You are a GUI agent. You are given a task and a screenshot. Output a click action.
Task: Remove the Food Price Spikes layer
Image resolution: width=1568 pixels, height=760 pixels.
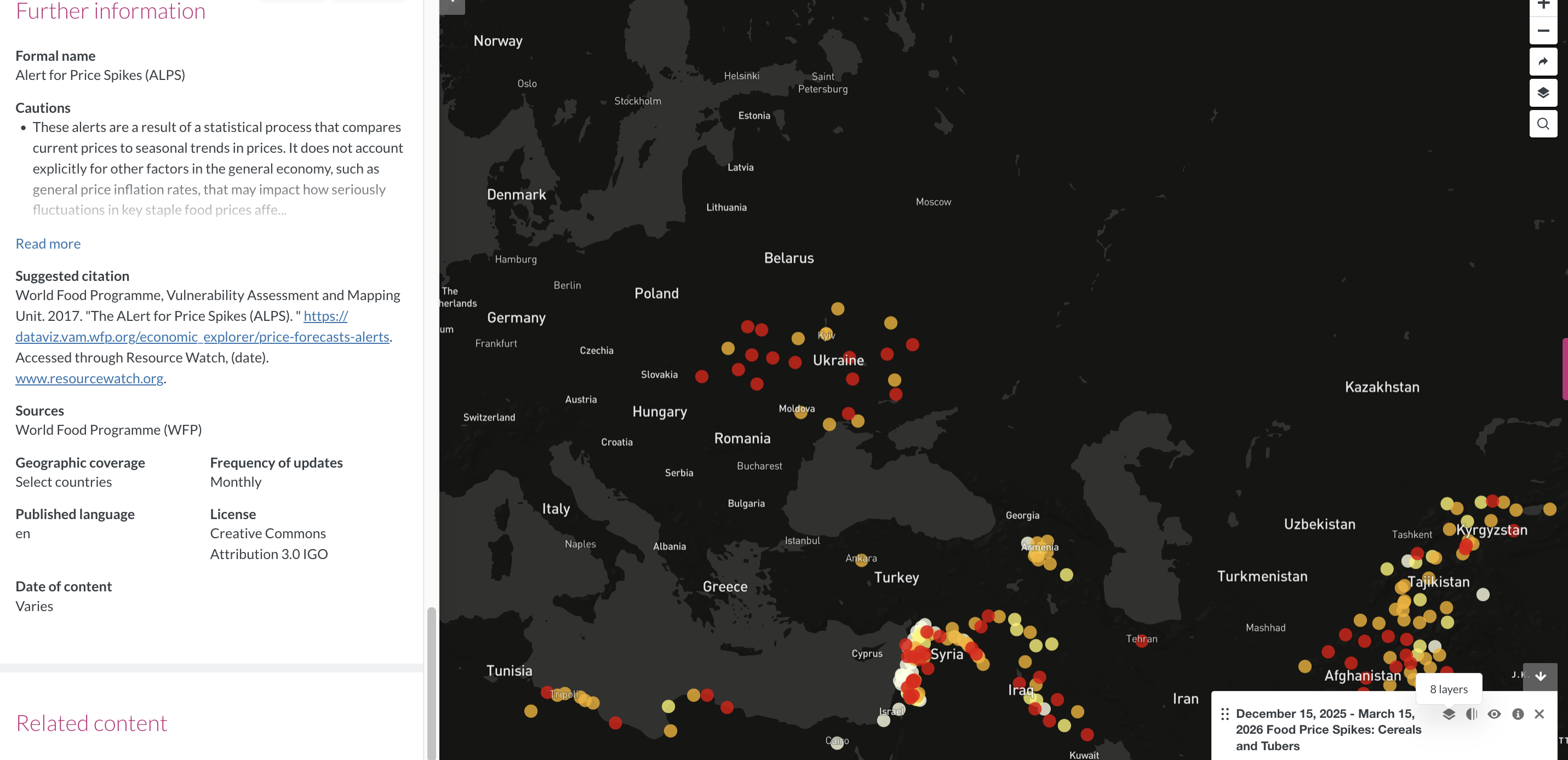[1540, 714]
